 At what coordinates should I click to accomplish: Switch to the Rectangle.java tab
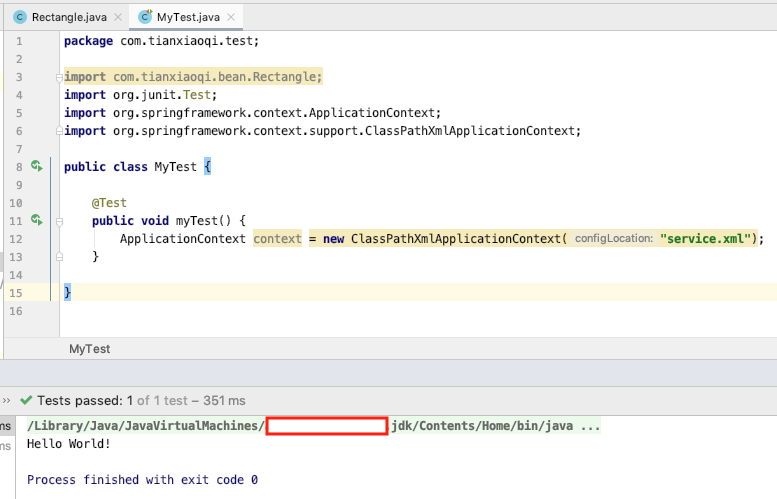point(68,17)
